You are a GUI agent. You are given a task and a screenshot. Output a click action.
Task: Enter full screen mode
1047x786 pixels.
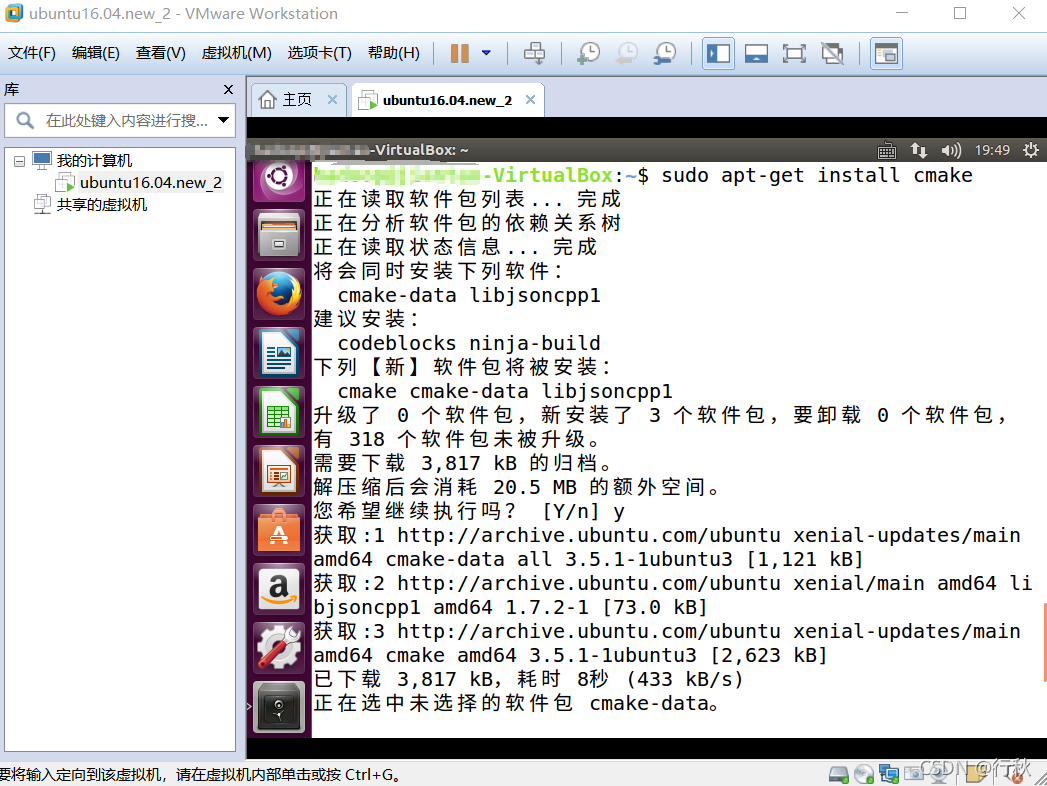(794, 53)
